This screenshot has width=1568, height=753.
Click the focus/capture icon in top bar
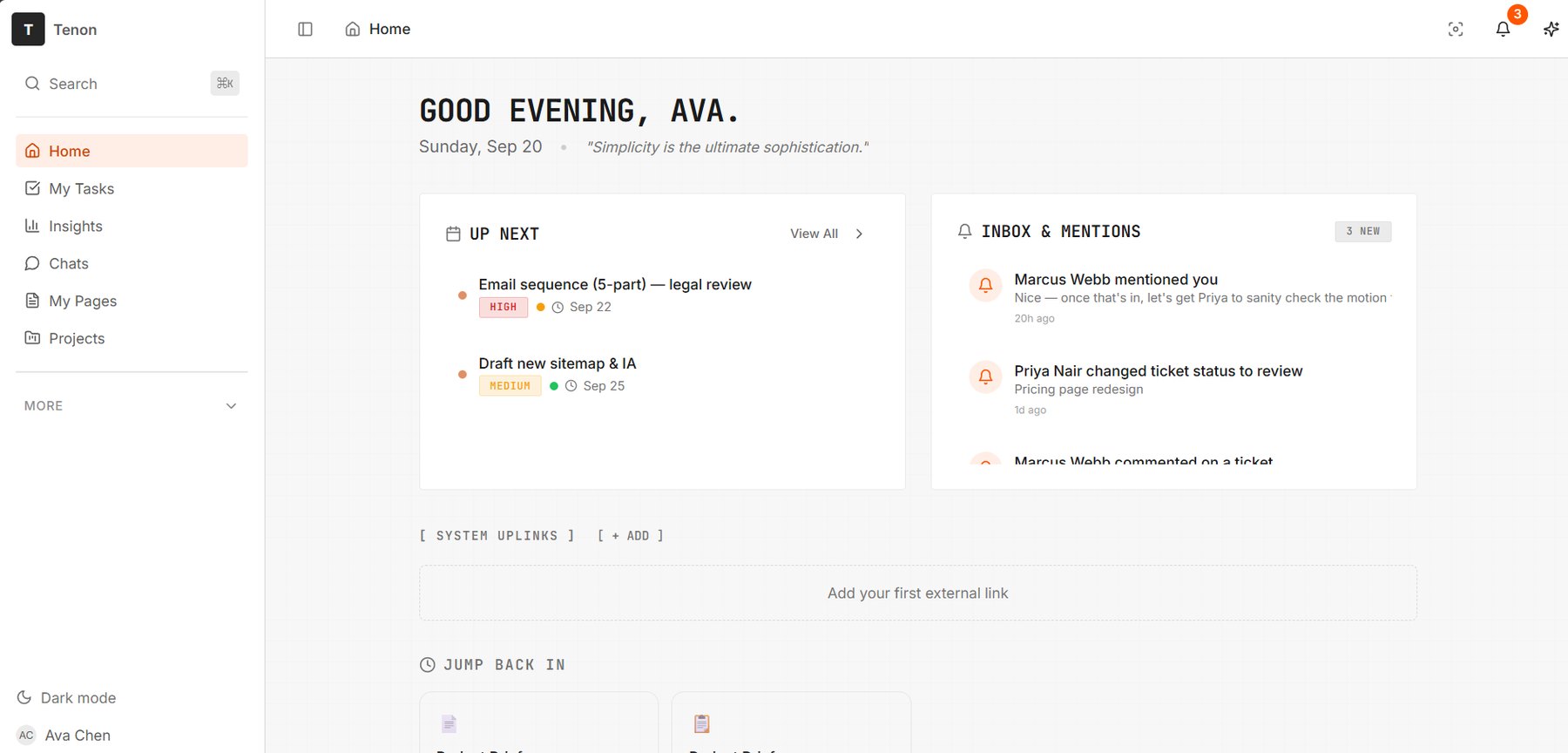1456,29
